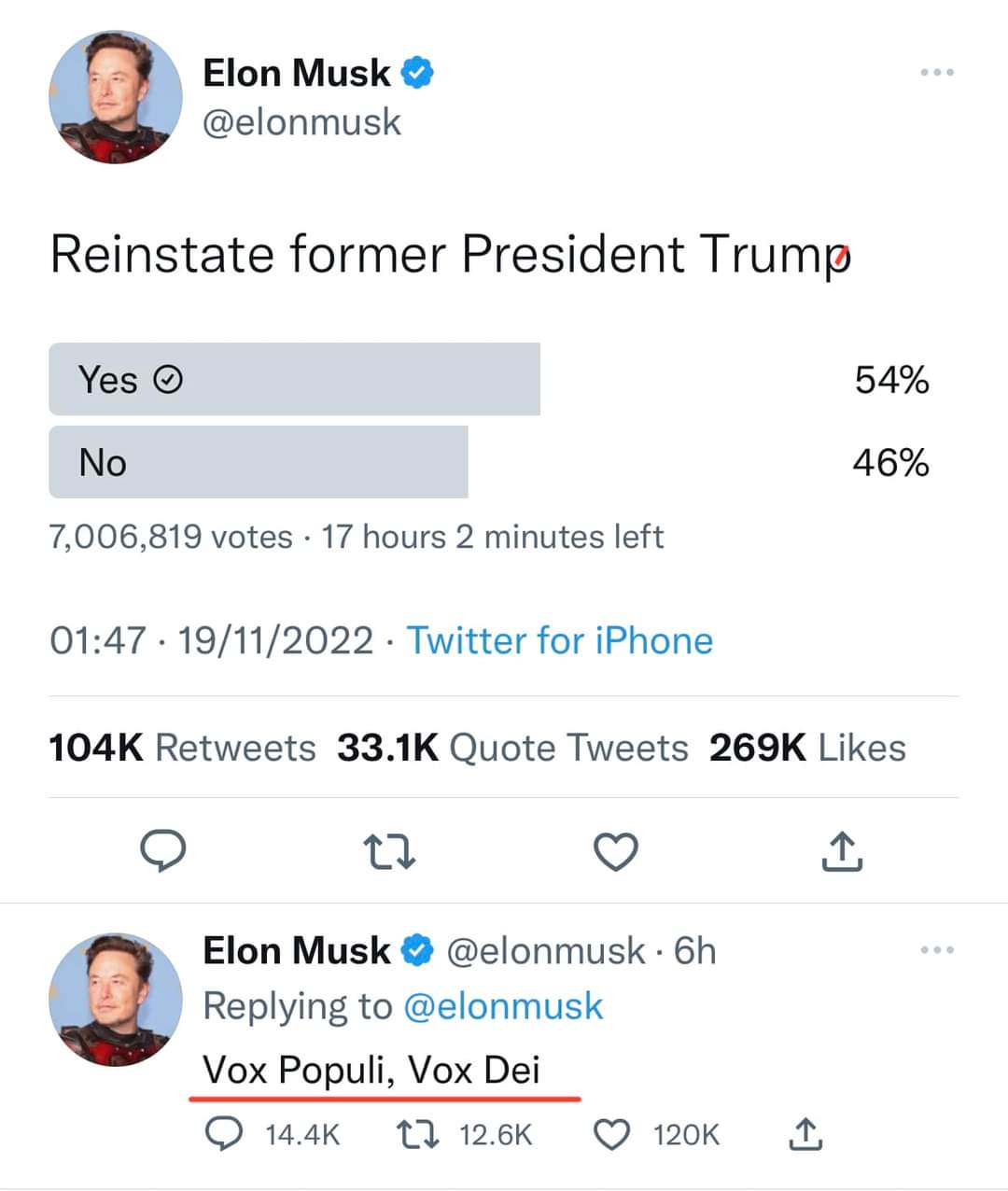Retweet the main poll tweet
Screen dimensions: 1008x1191
[x=389, y=851]
